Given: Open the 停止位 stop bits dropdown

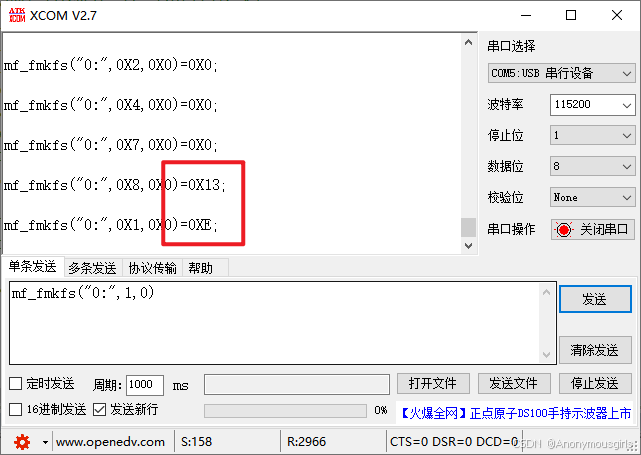Looking at the screenshot, I should pyautogui.click(x=592, y=135).
